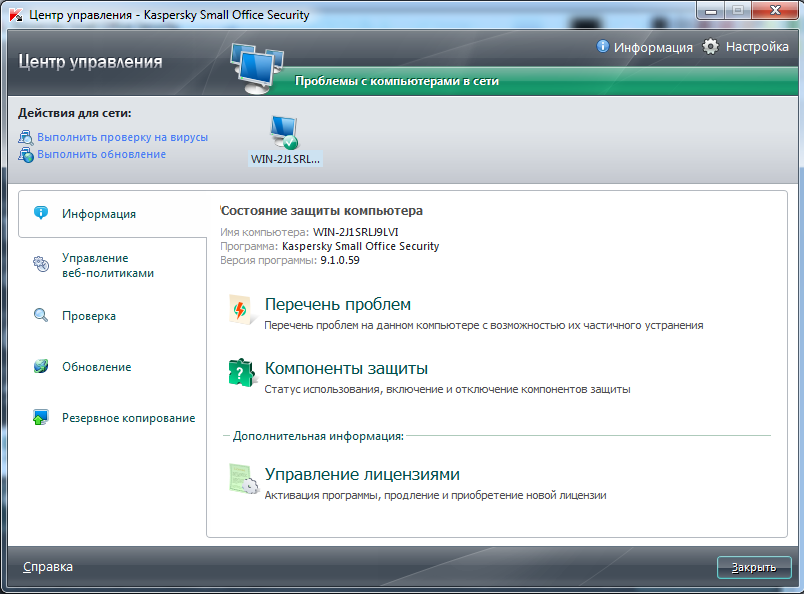Click the web policy gear icon in sidebar
The height and width of the screenshot is (594, 804).
(x=41, y=264)
